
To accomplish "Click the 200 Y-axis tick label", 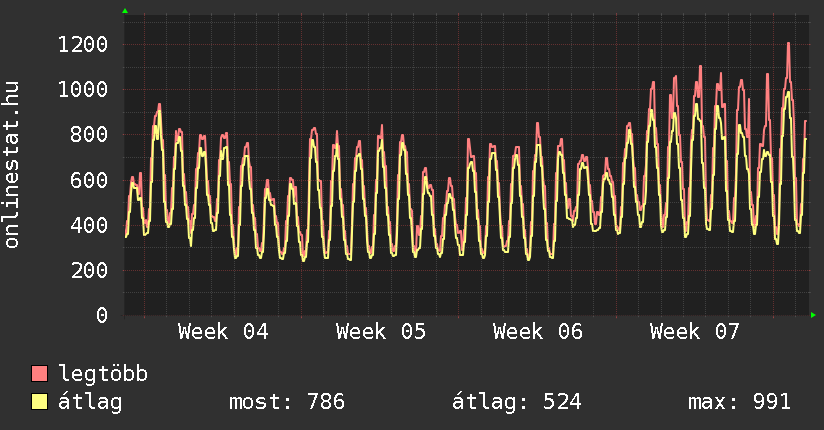I will [89, 270].
